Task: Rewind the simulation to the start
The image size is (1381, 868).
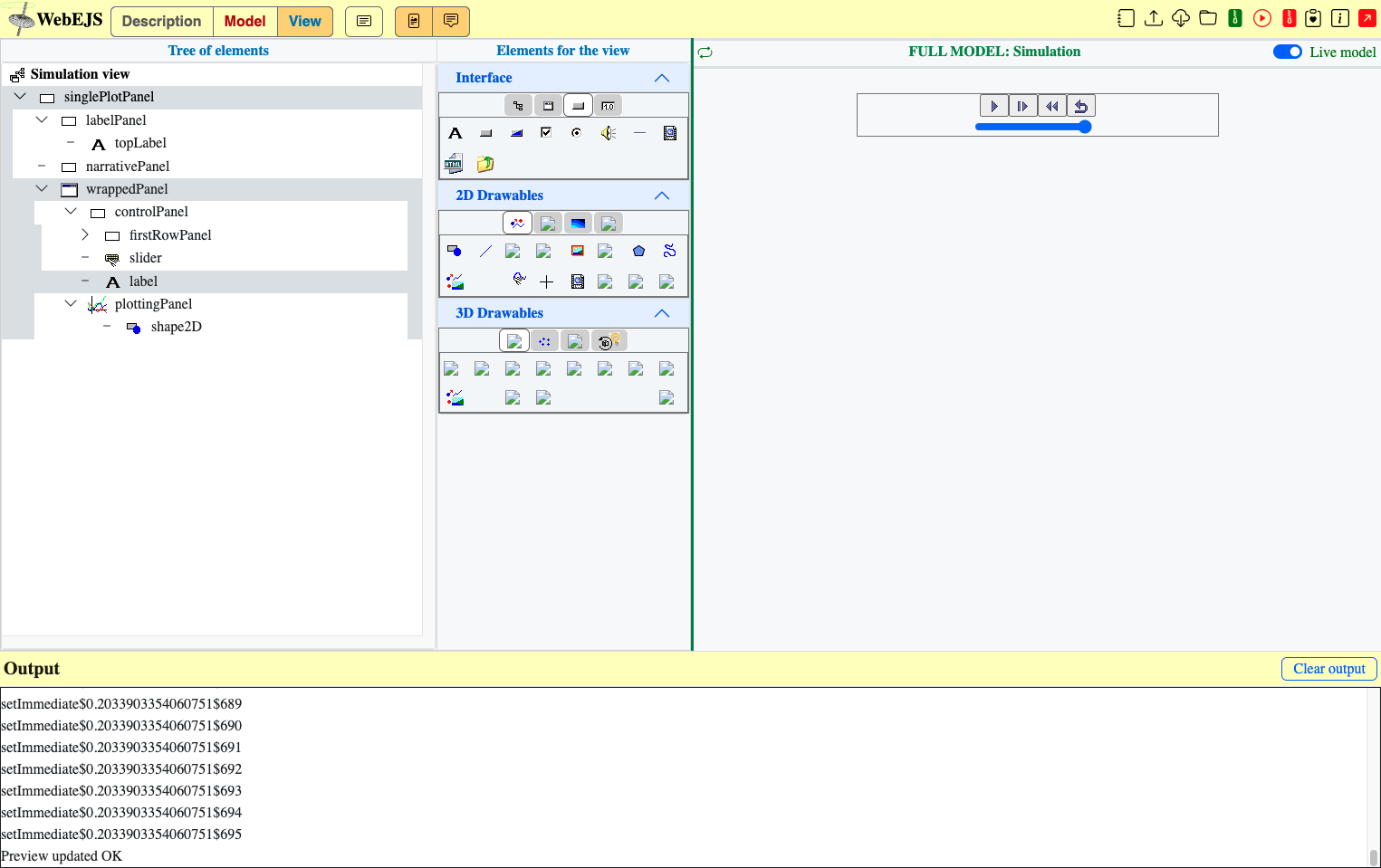Action: [x=1052, y=106]
